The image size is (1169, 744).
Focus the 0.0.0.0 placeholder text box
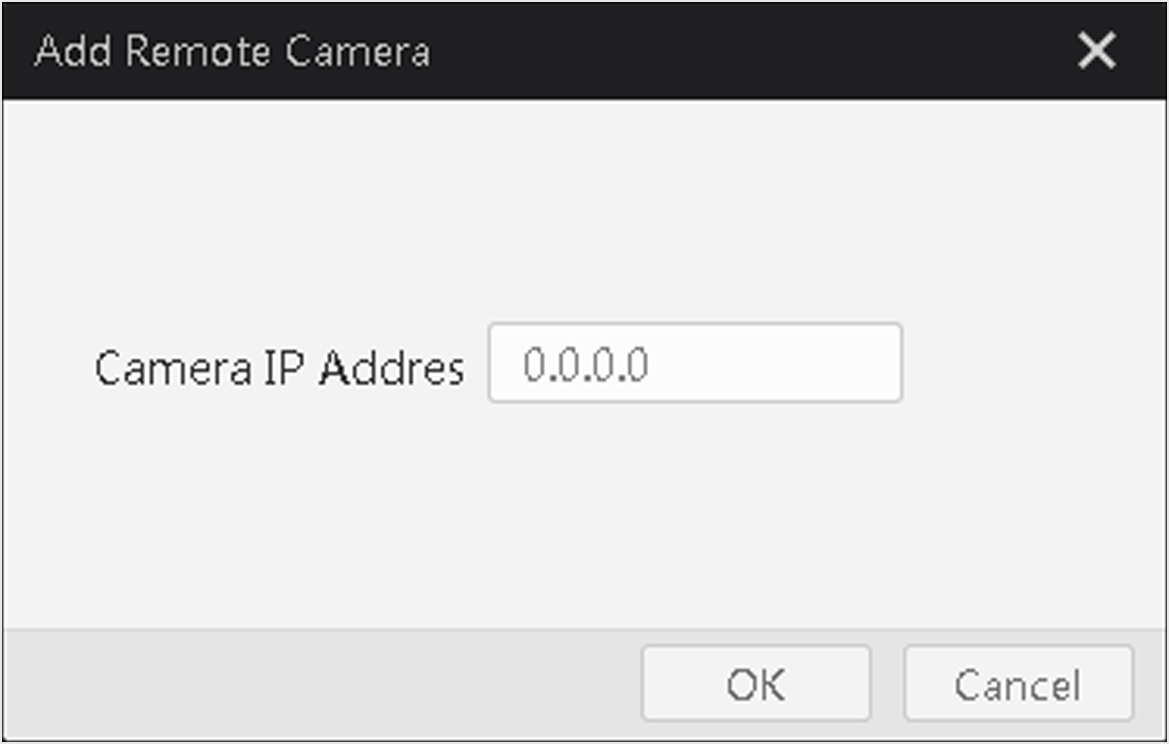(x=695, y=364)
